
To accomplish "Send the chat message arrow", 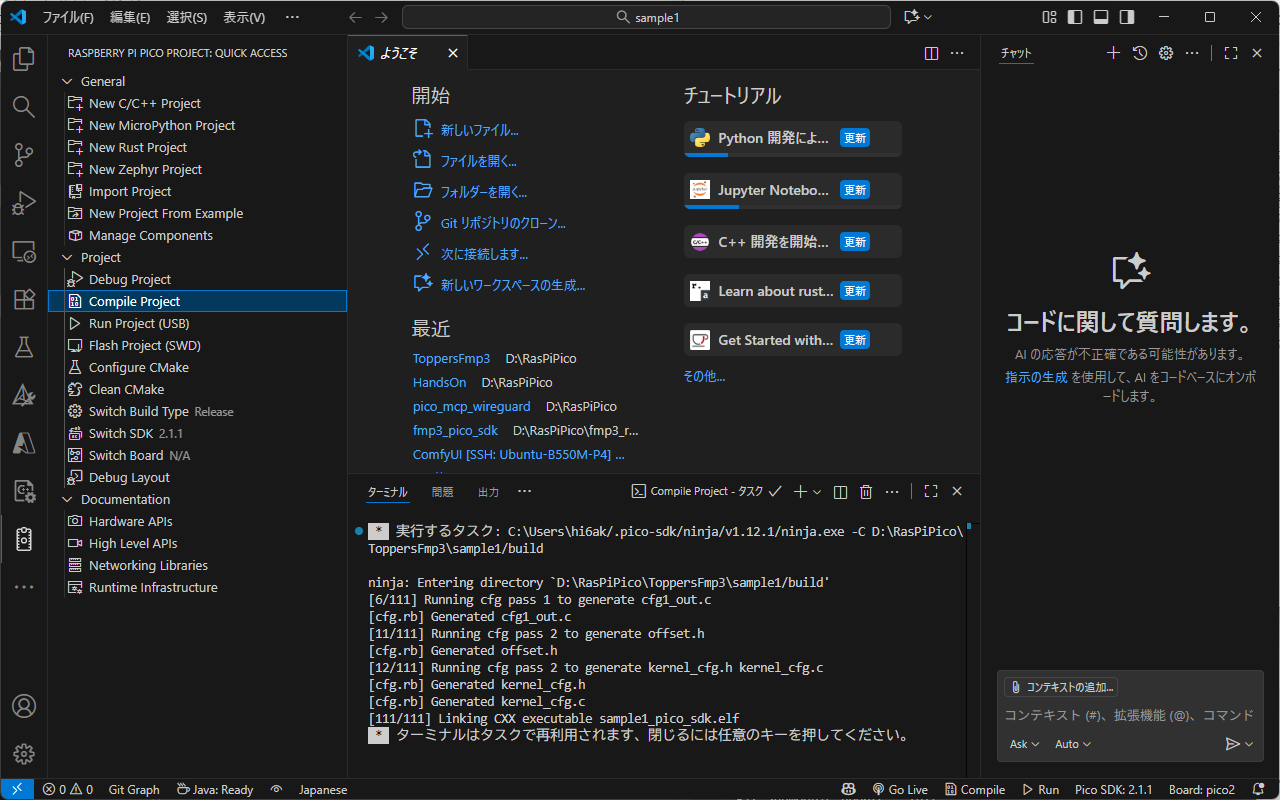I will 1232,744.
